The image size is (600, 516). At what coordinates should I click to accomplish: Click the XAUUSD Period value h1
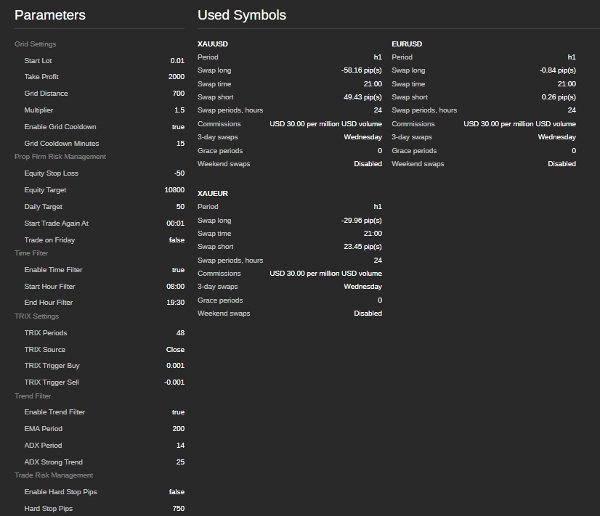coord(378,57)
